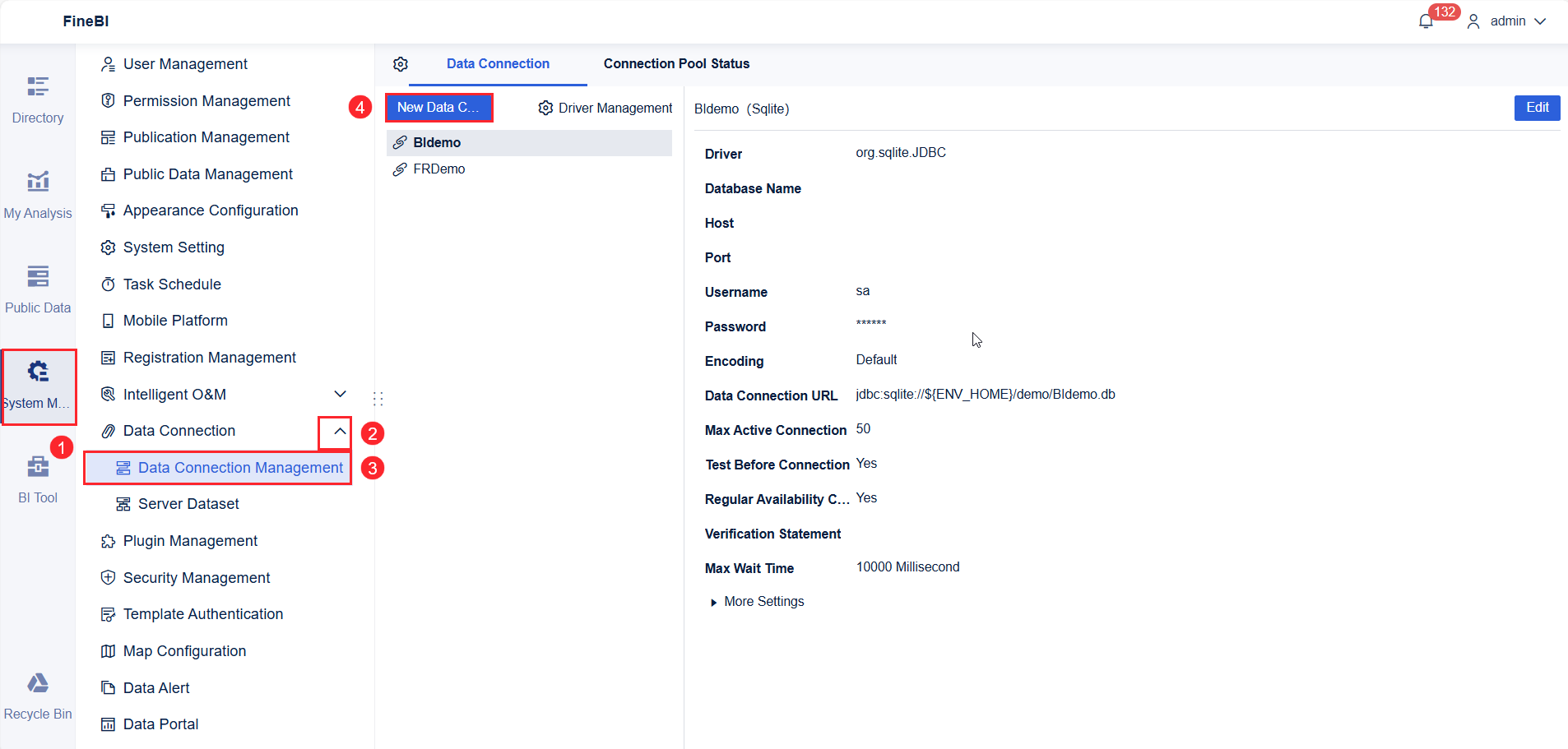Open My Analysis from the sidebar
This screenshot has width=1568, height=749.
pos(37,193)
